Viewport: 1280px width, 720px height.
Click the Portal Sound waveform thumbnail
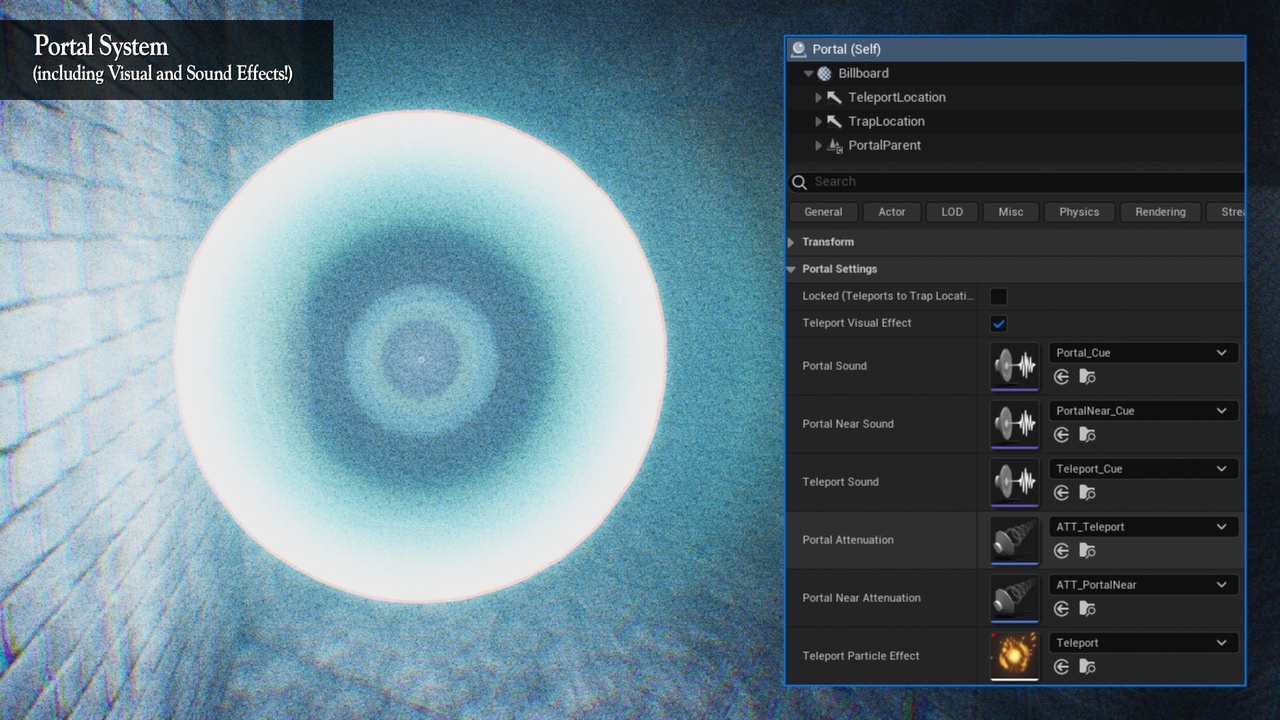(1014, 365)
